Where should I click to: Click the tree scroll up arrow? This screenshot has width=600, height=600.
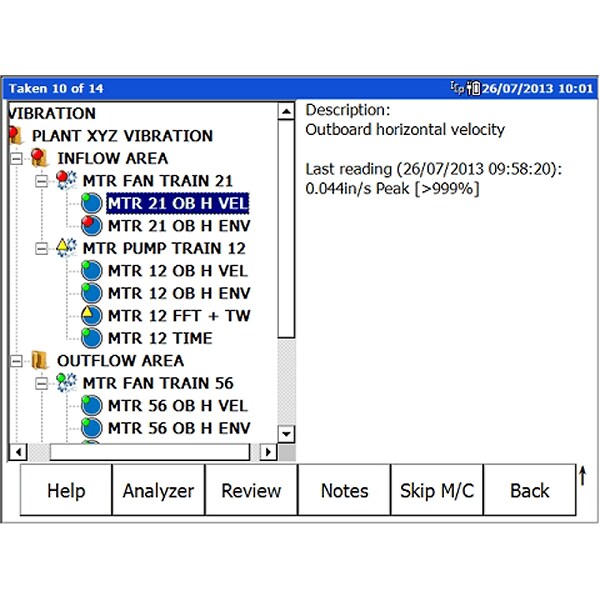point(286,111)
